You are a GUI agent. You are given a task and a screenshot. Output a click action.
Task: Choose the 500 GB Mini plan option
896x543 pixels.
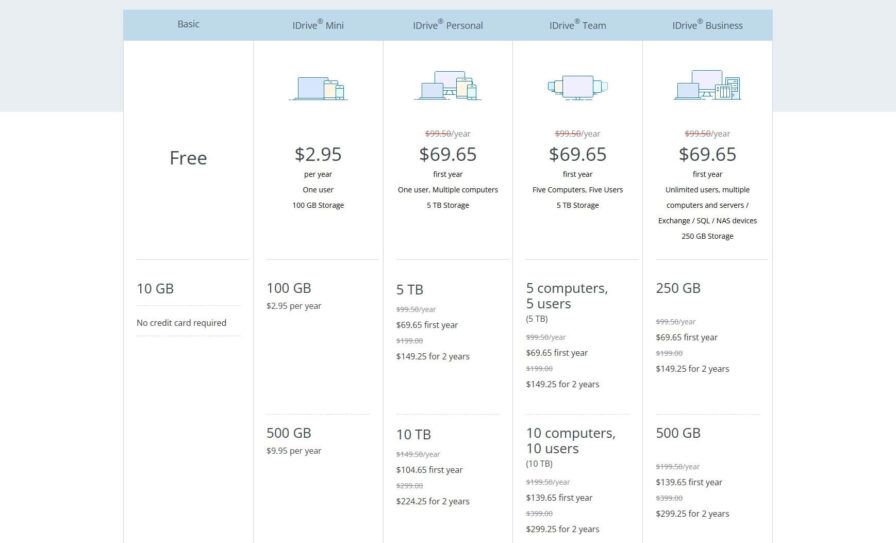coord(289,433)
